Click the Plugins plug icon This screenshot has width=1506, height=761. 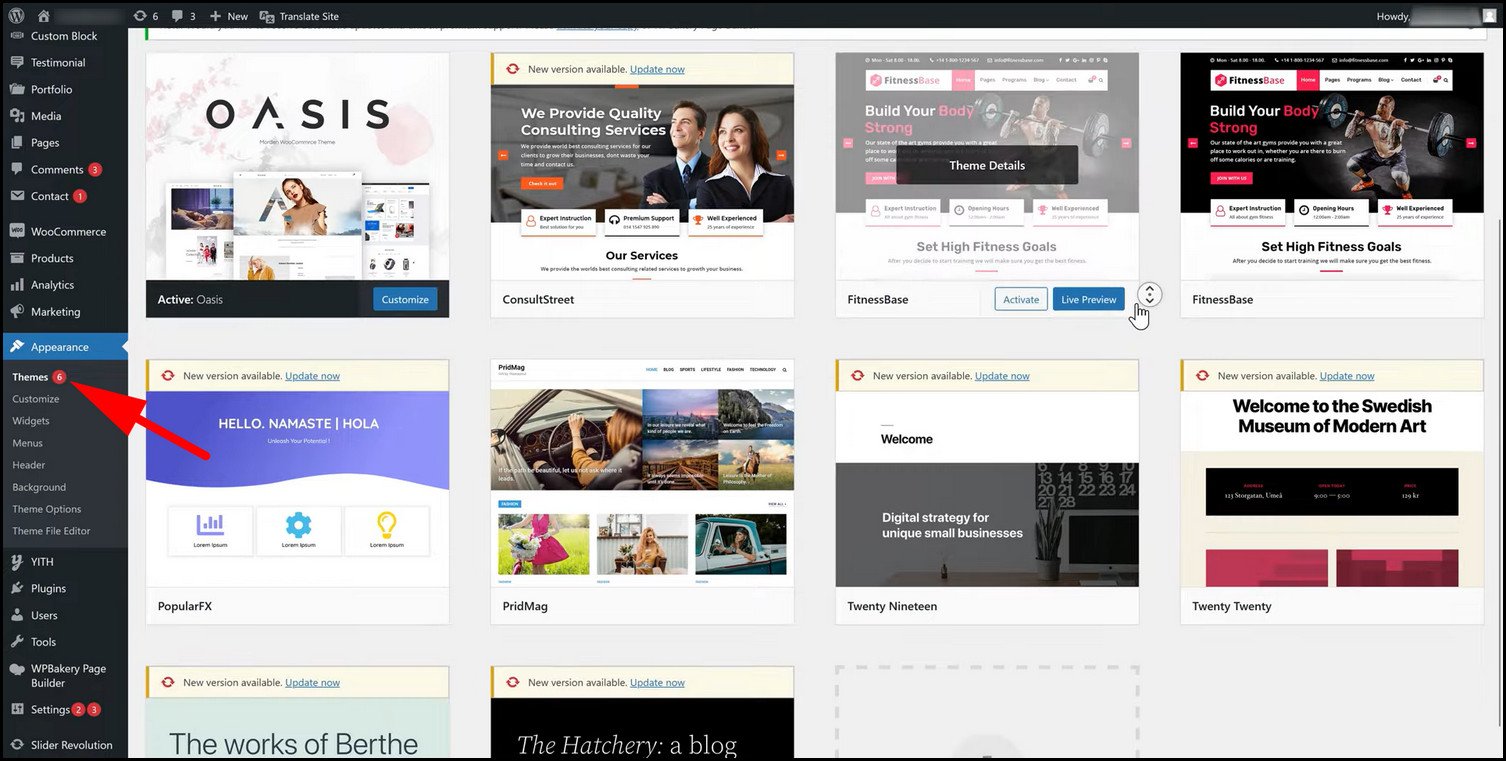click(17, 588)
